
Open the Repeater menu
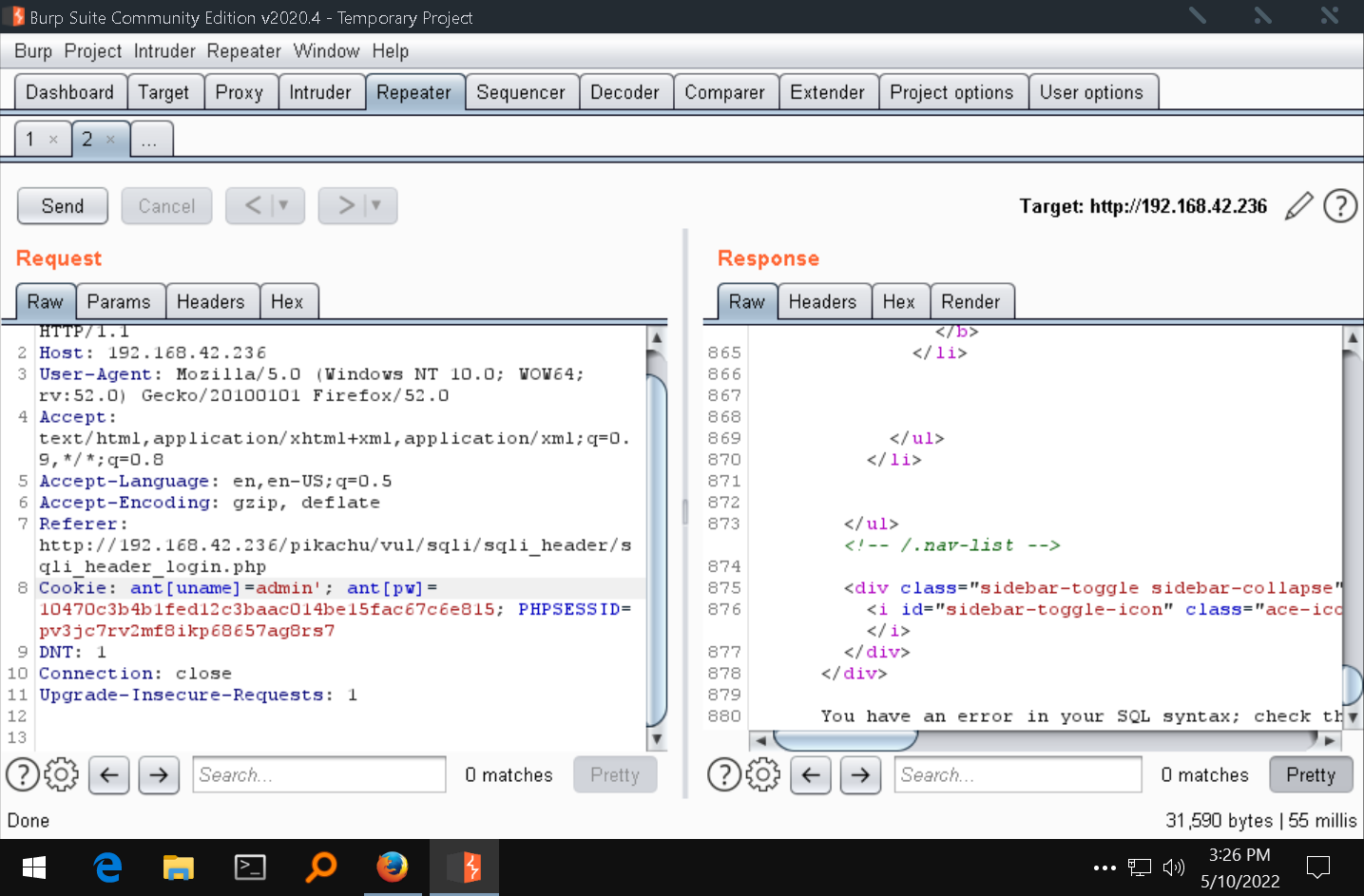click(x=244, y=51)
